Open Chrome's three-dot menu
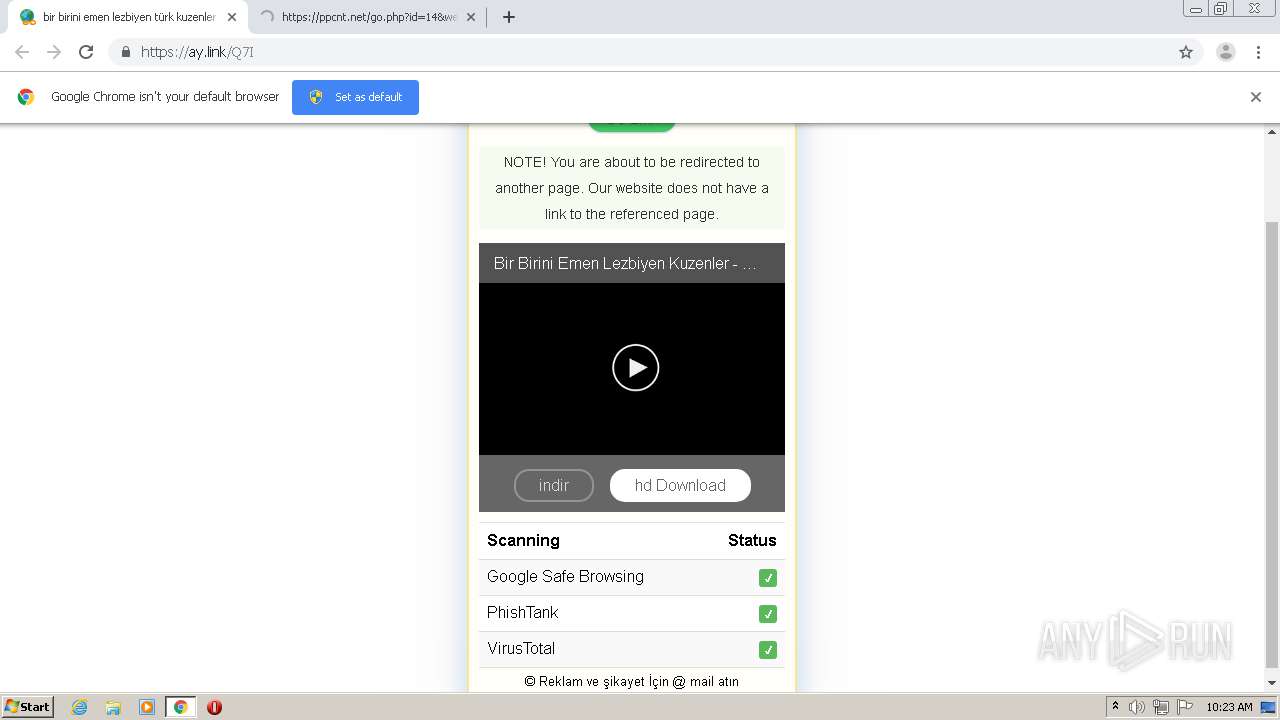Image resolution: width=1280 pixels, height=720 pixels. coord(1258,52)
